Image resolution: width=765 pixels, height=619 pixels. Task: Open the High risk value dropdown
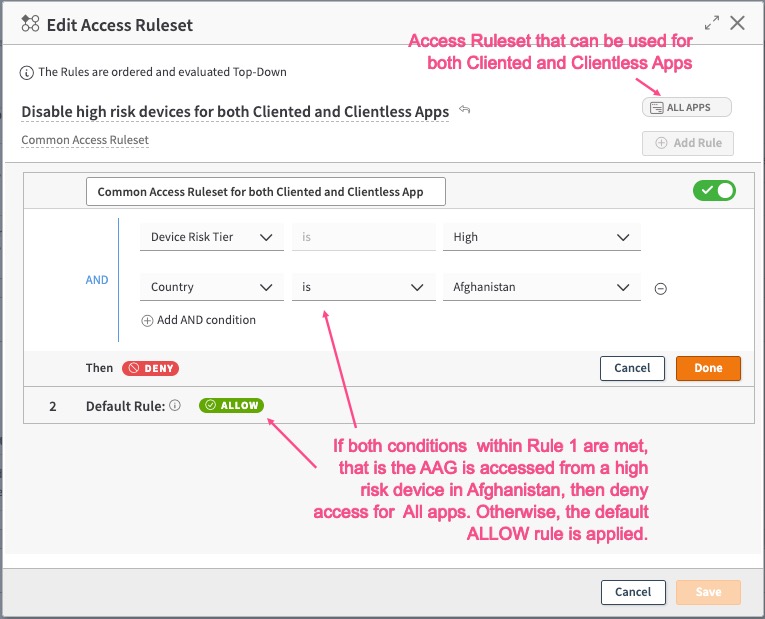(x=541, y=237)
